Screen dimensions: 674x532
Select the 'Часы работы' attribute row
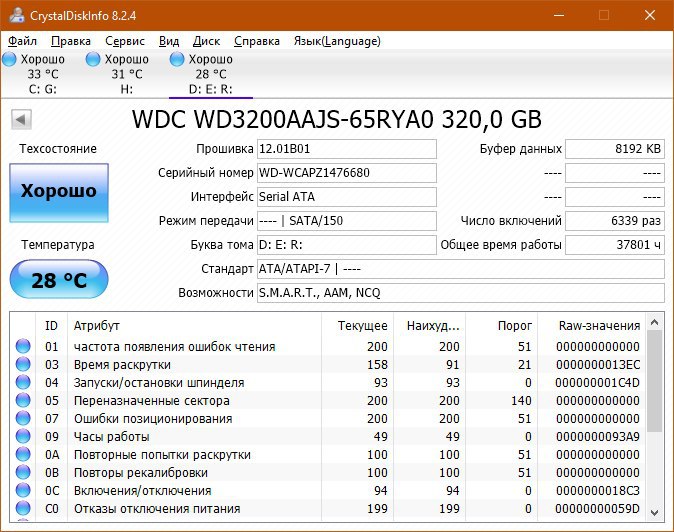click(x=328, y=437)
